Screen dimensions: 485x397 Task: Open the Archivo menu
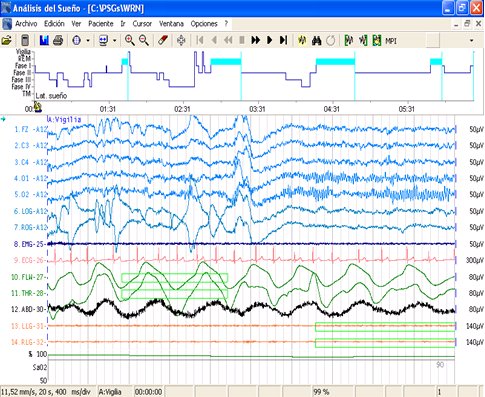pyautogui.click(x=26, y=24)
